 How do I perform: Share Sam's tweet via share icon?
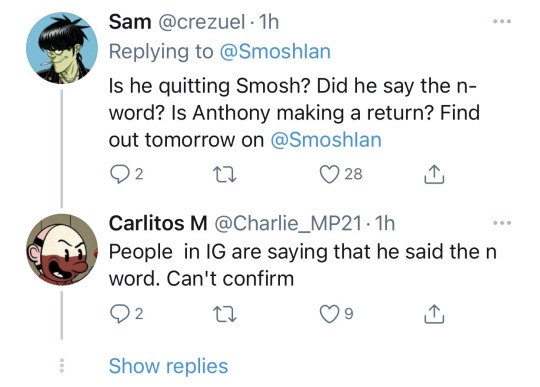[434, 174]
